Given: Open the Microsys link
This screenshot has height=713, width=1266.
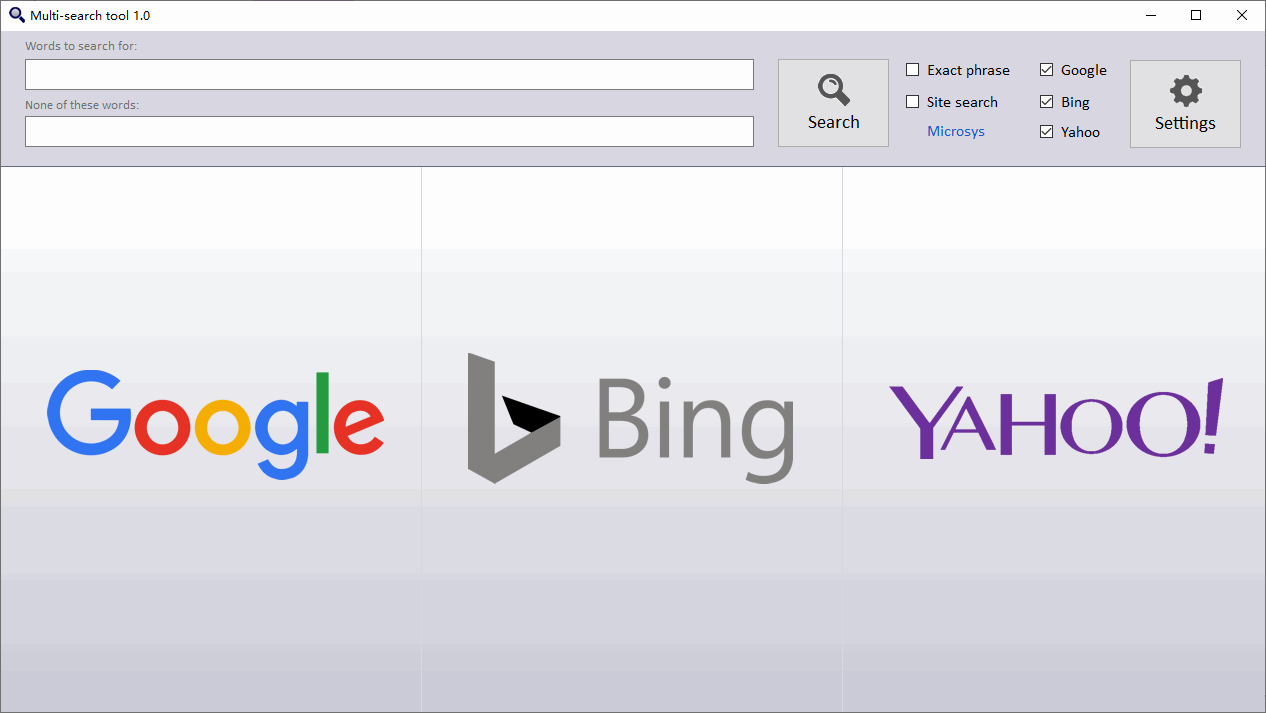Looking at the screenshot, I should (955, 132).
